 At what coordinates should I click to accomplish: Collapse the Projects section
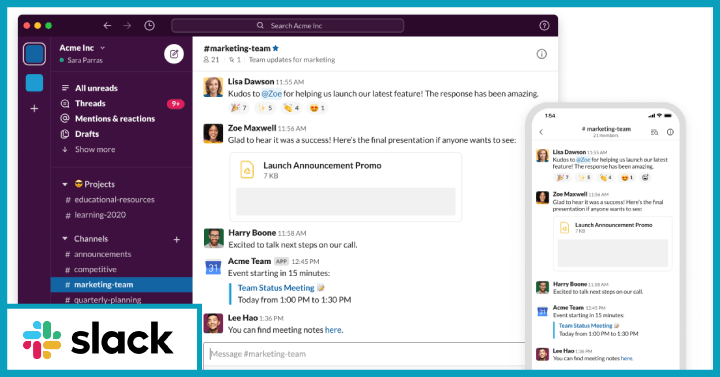pyautogui.click(x=65, y=184)
